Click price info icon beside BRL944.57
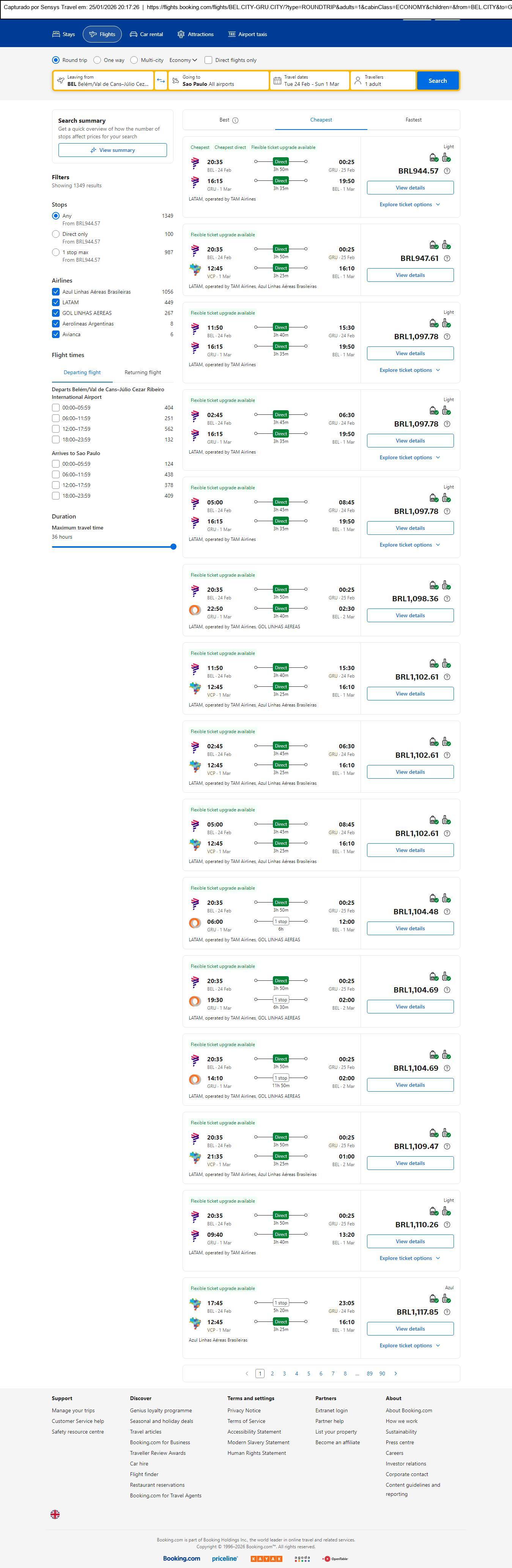512x1568 pixels. 447,171
